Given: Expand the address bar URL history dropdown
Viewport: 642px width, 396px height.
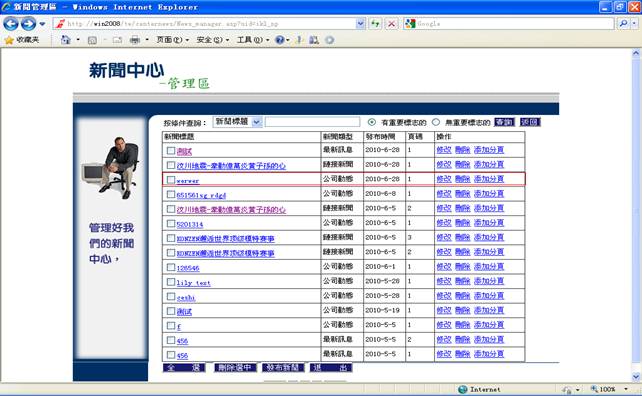Looking at the screenshot, I should click(360, 24).
